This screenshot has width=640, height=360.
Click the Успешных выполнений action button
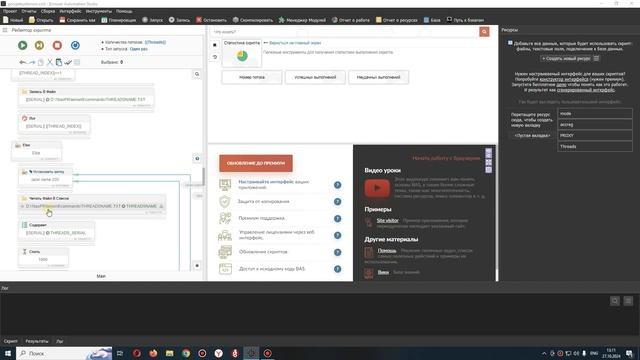coord(315,77)
